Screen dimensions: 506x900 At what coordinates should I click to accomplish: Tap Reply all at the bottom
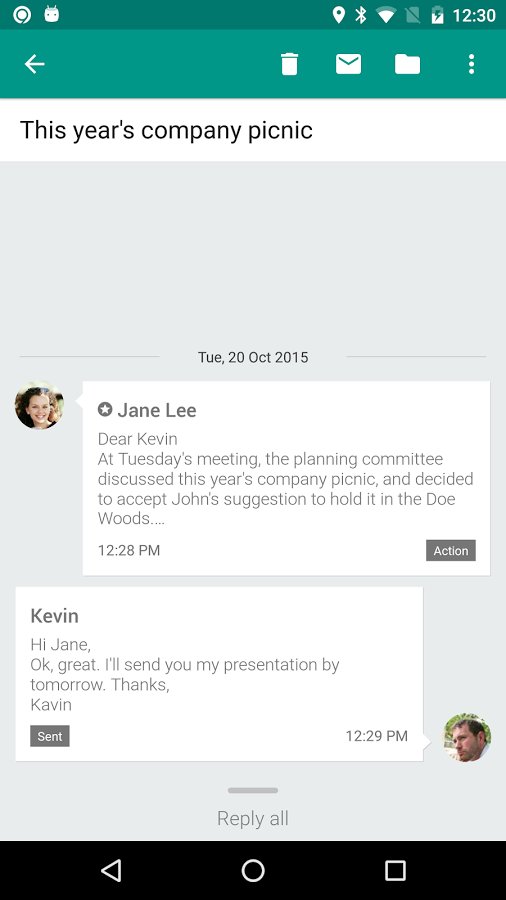tap(253, 818)
